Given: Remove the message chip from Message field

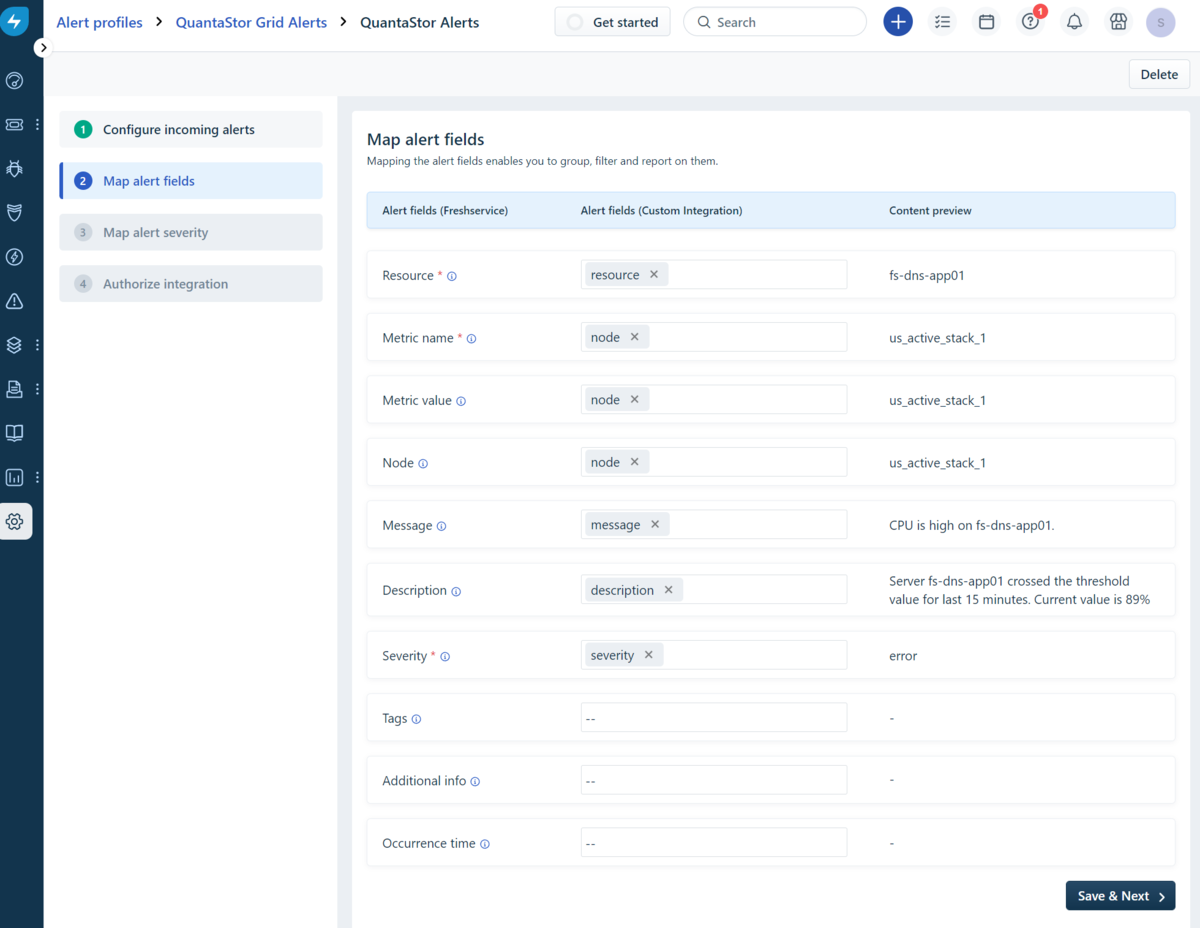Looking at the screenshot, I should pos(655,524).
